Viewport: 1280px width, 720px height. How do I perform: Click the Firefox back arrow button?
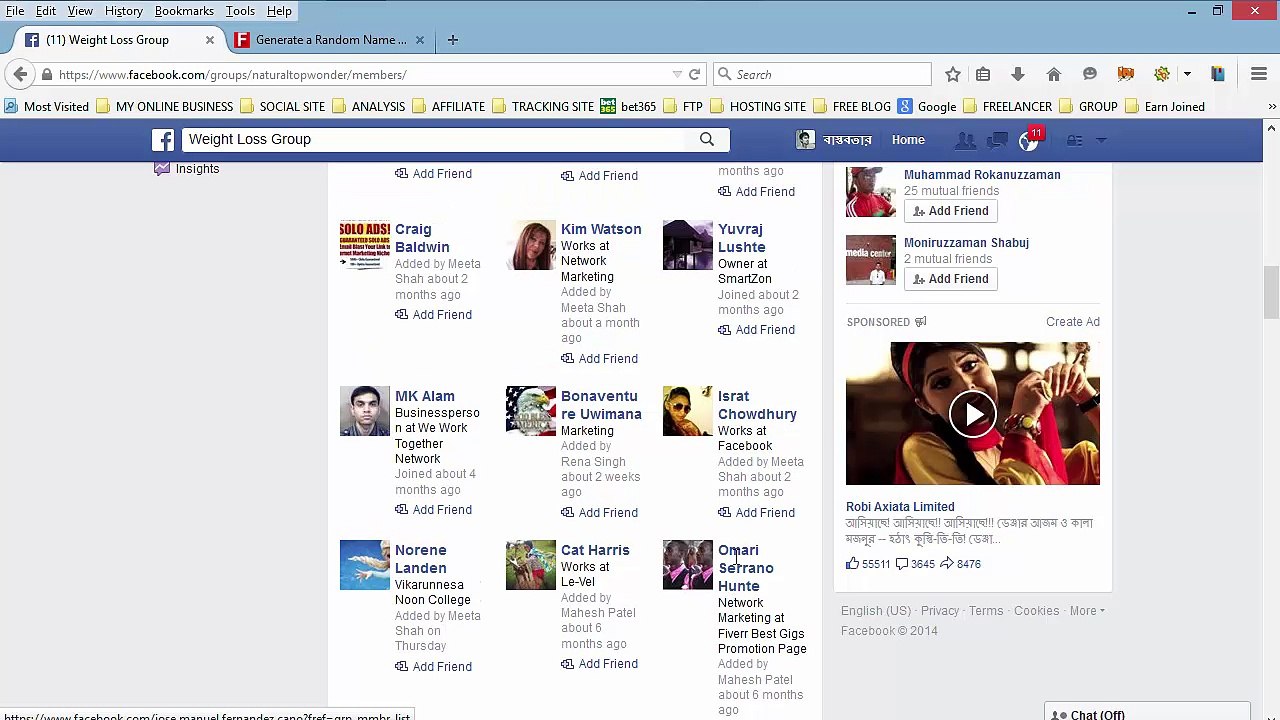coord(20,74)
